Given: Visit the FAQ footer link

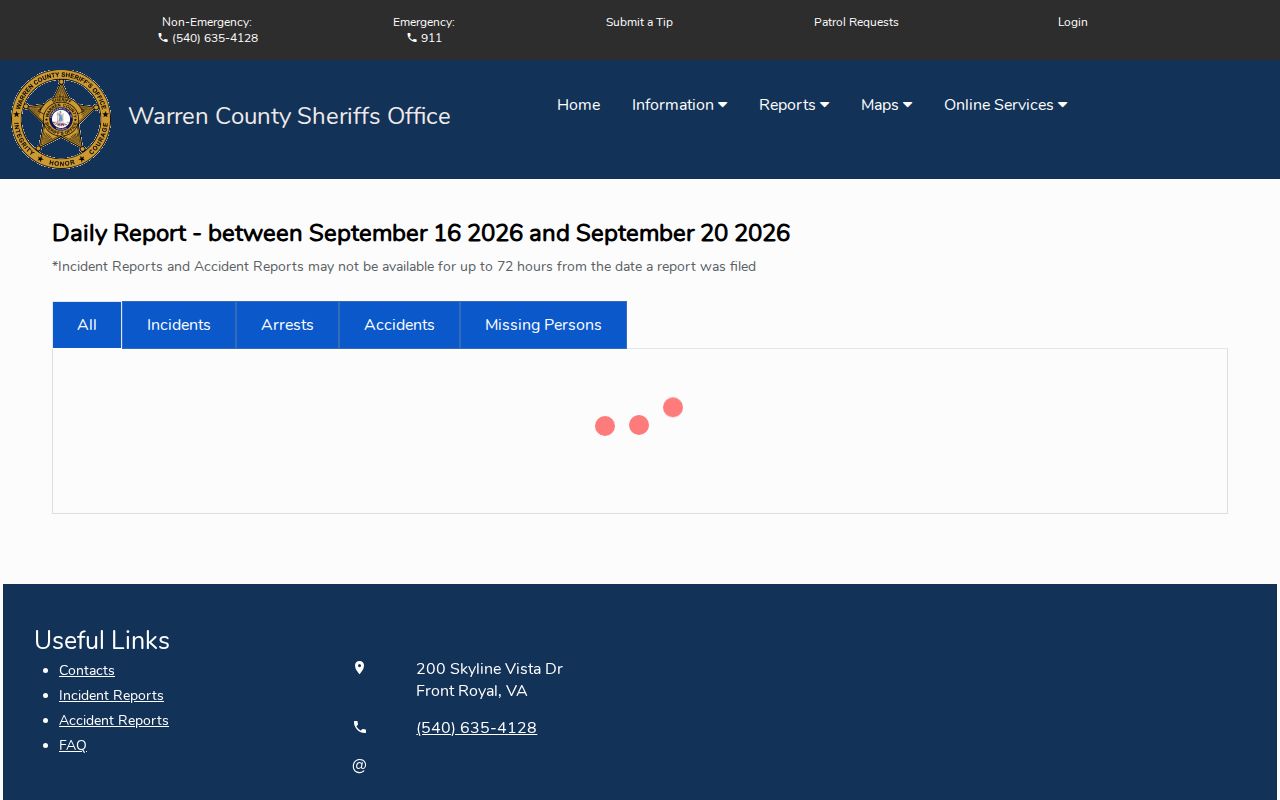Looking at the screenshot, I should (73, 746).
